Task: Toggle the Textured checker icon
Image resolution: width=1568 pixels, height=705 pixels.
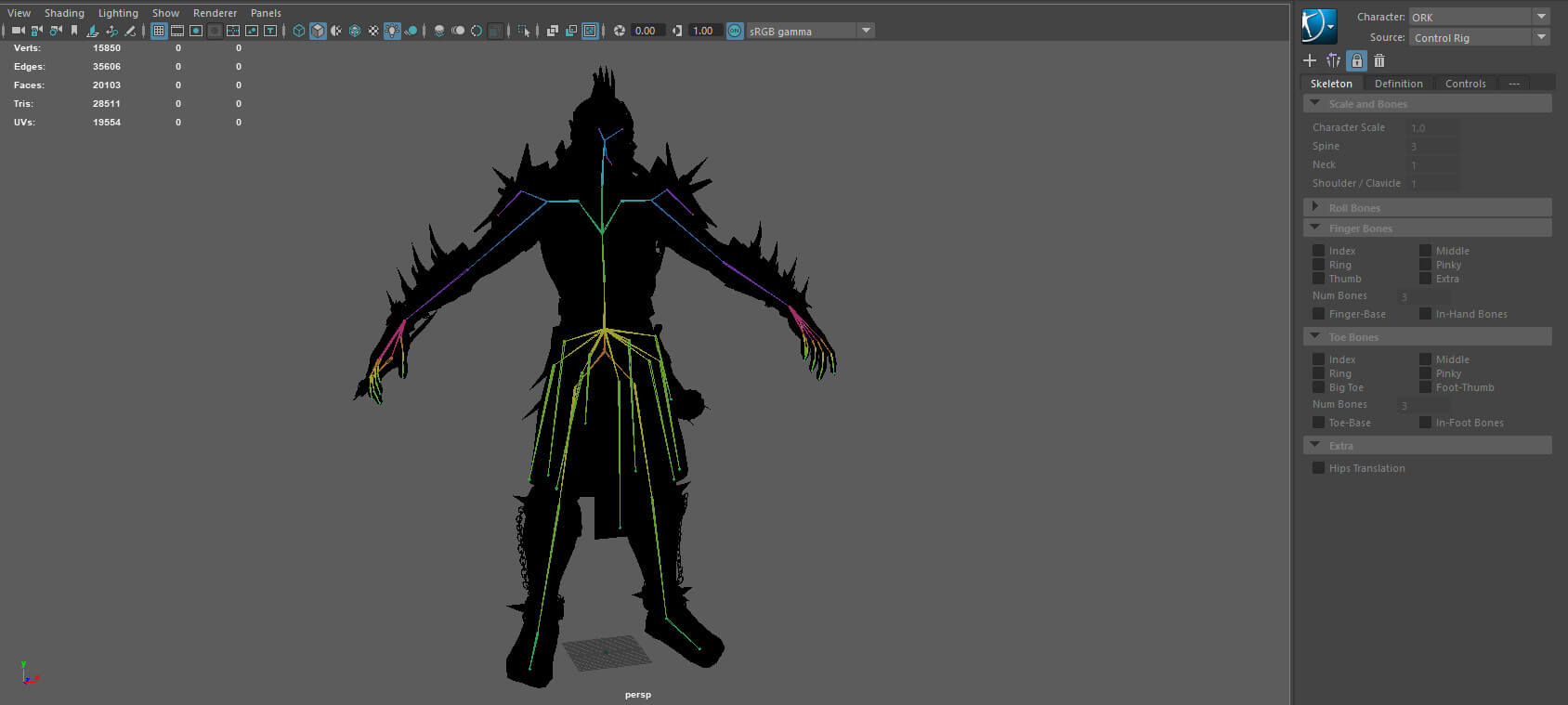Action: pyautogui.click(x=373, y=31)
